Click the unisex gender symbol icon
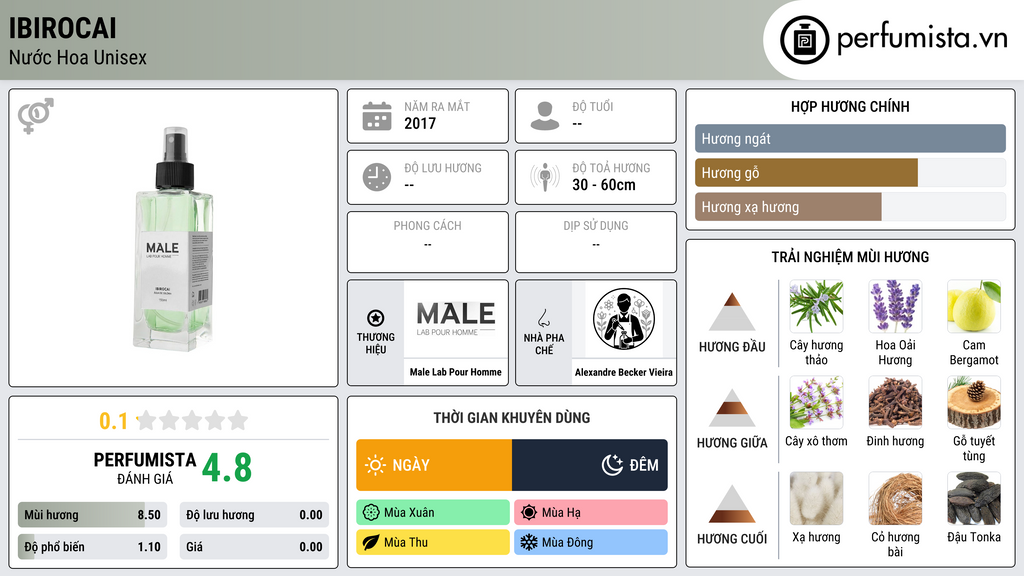Image resolution: width=1024 pixels, height=576 pixels. click(36, 116)
